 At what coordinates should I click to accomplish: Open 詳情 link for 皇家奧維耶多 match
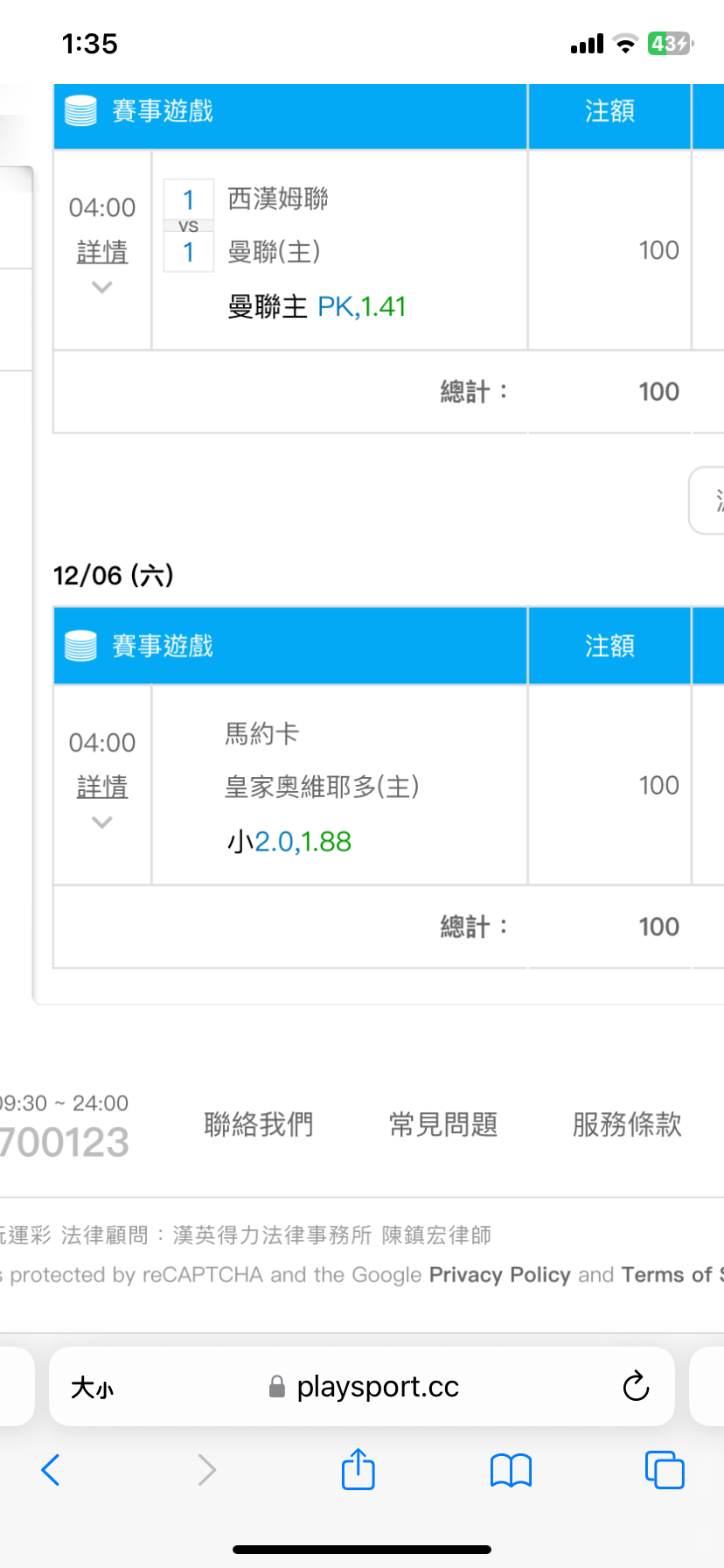102,787
